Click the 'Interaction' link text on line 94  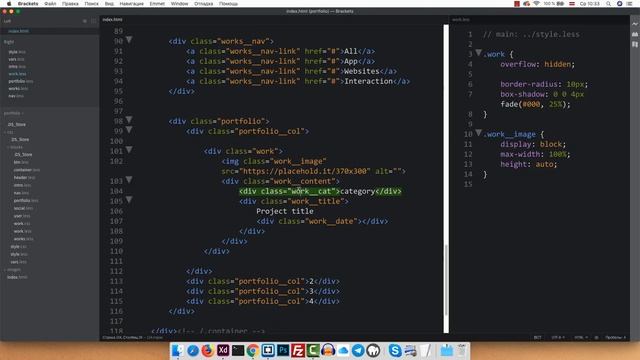pos(368,81)
